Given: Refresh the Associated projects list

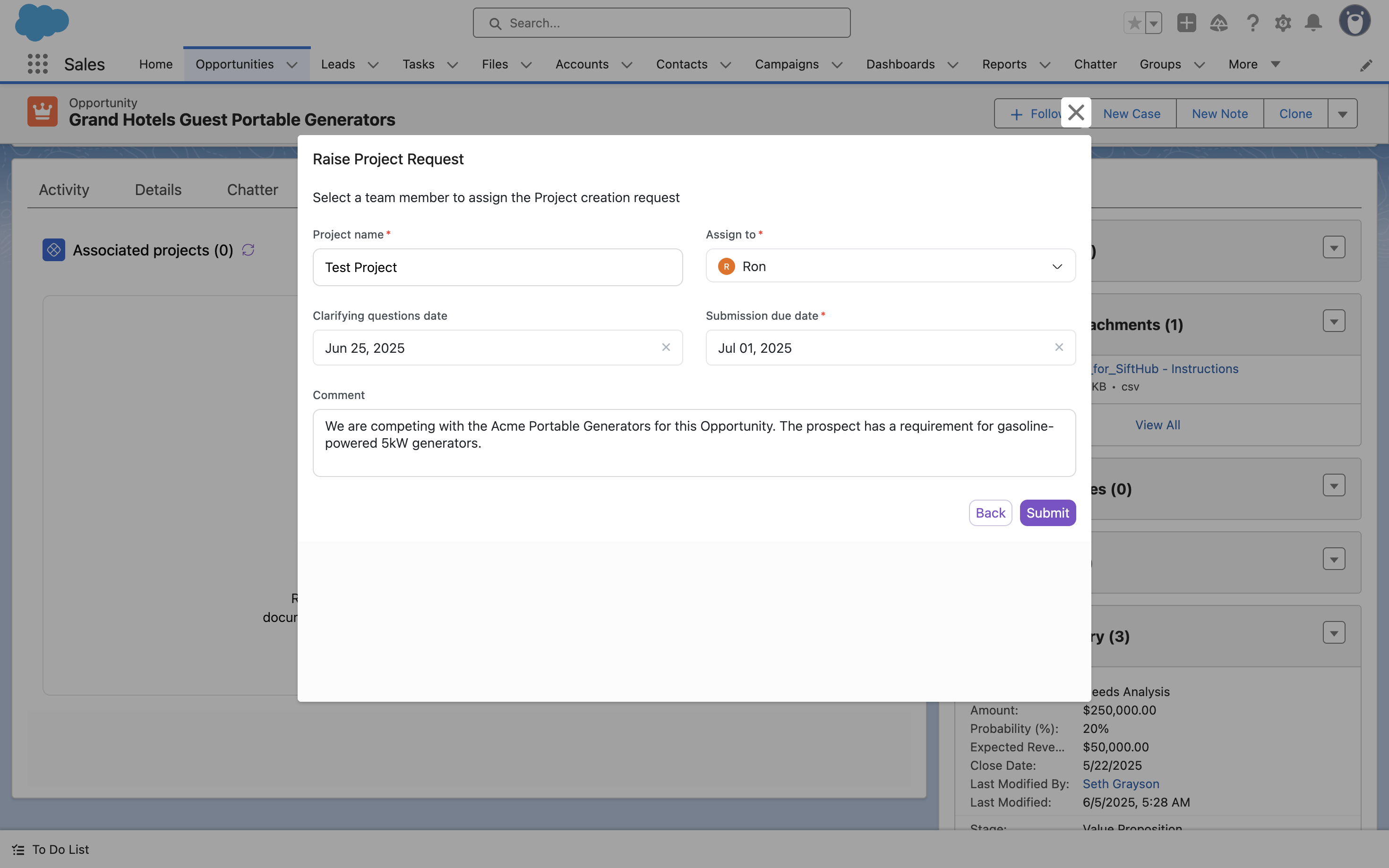Looking at the screenshot, I should (x=248, y=250).
